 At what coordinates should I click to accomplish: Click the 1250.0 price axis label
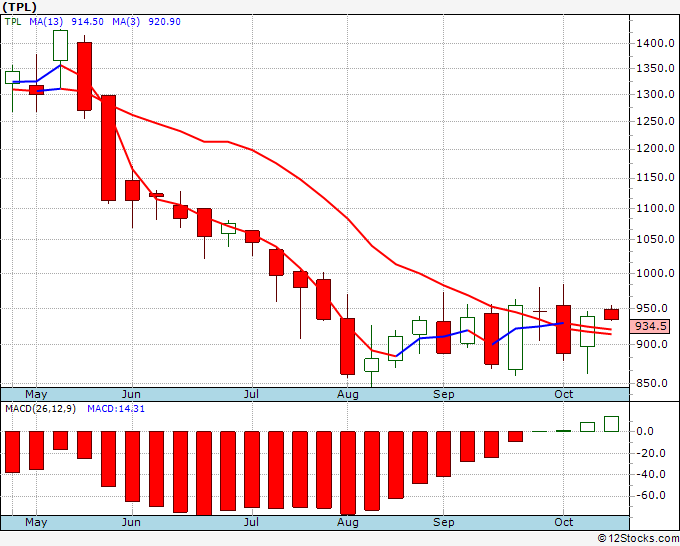(x=655, y=121)
